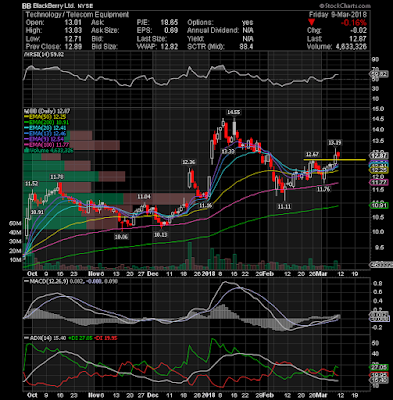Click the green +DI 27.05 legend value
Image resolution: width=393 pixels, height=400 pixels.
(x=81, y=338)
